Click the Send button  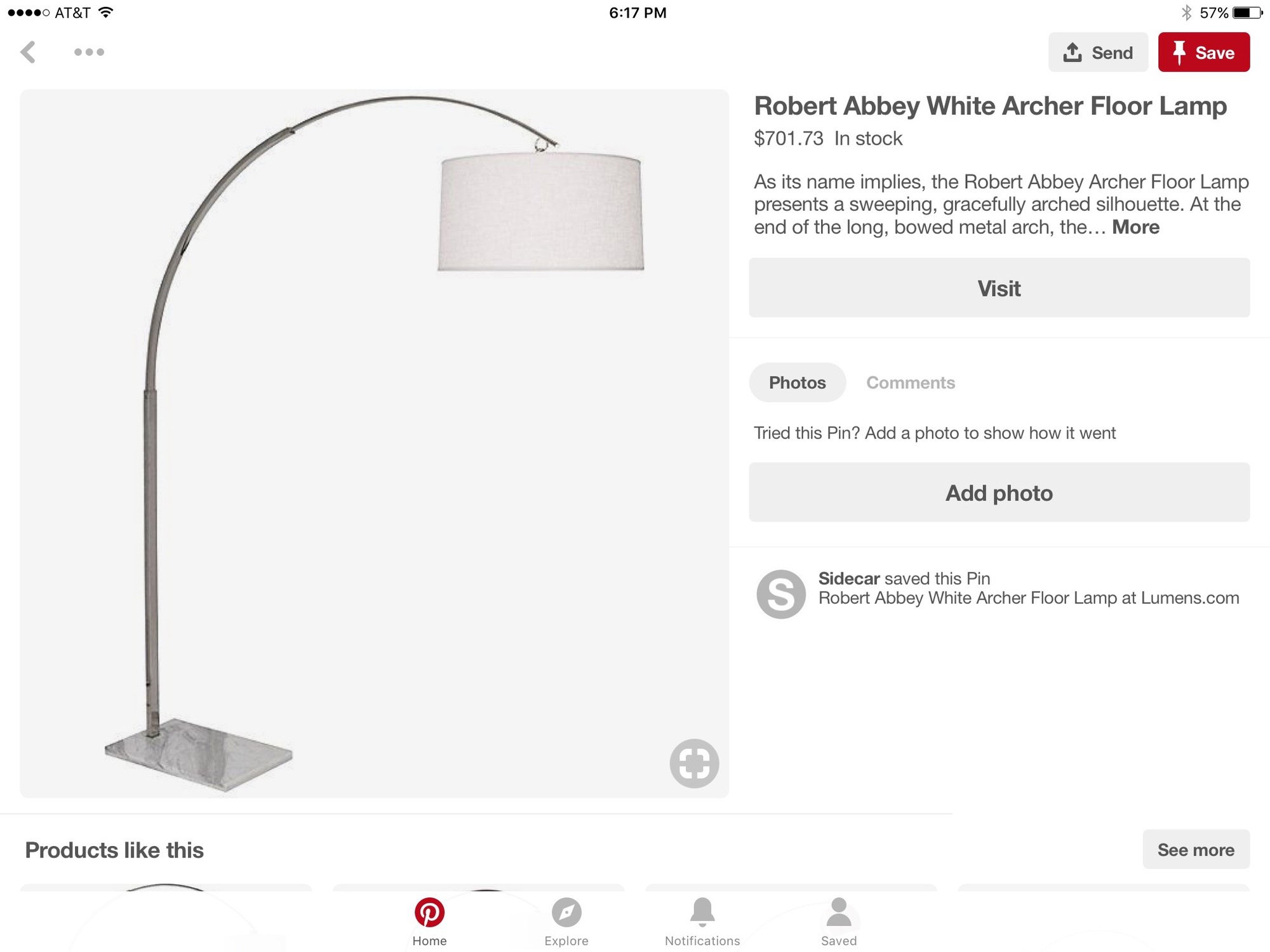click(1098, 52)
